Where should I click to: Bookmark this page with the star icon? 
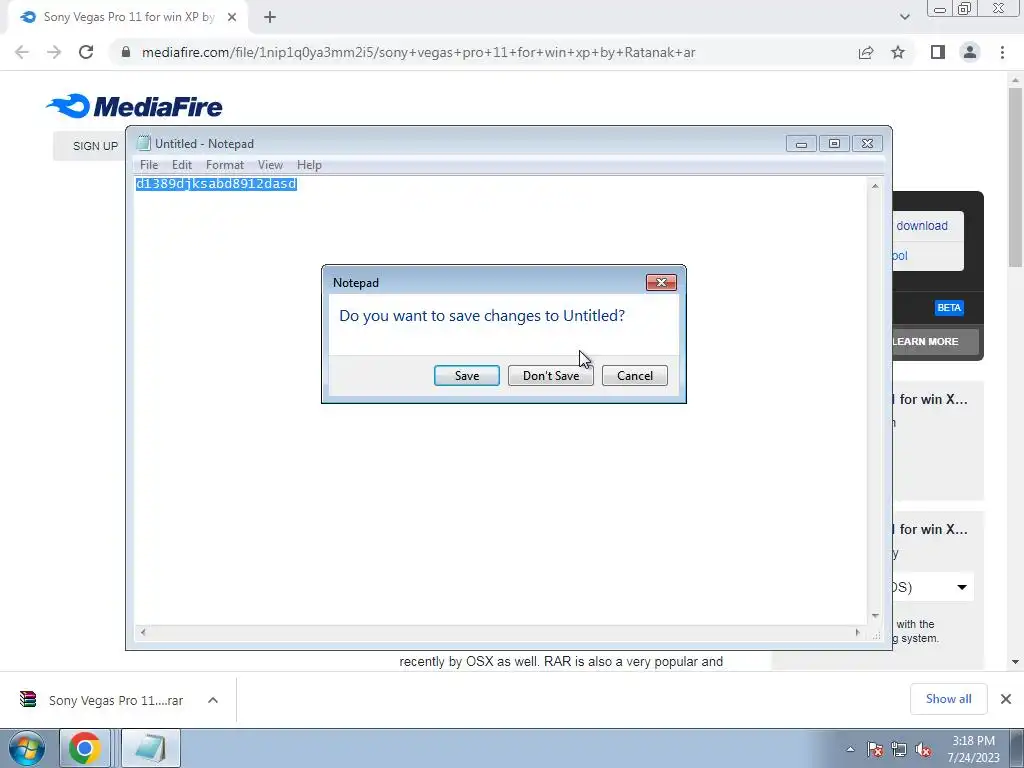898,52
